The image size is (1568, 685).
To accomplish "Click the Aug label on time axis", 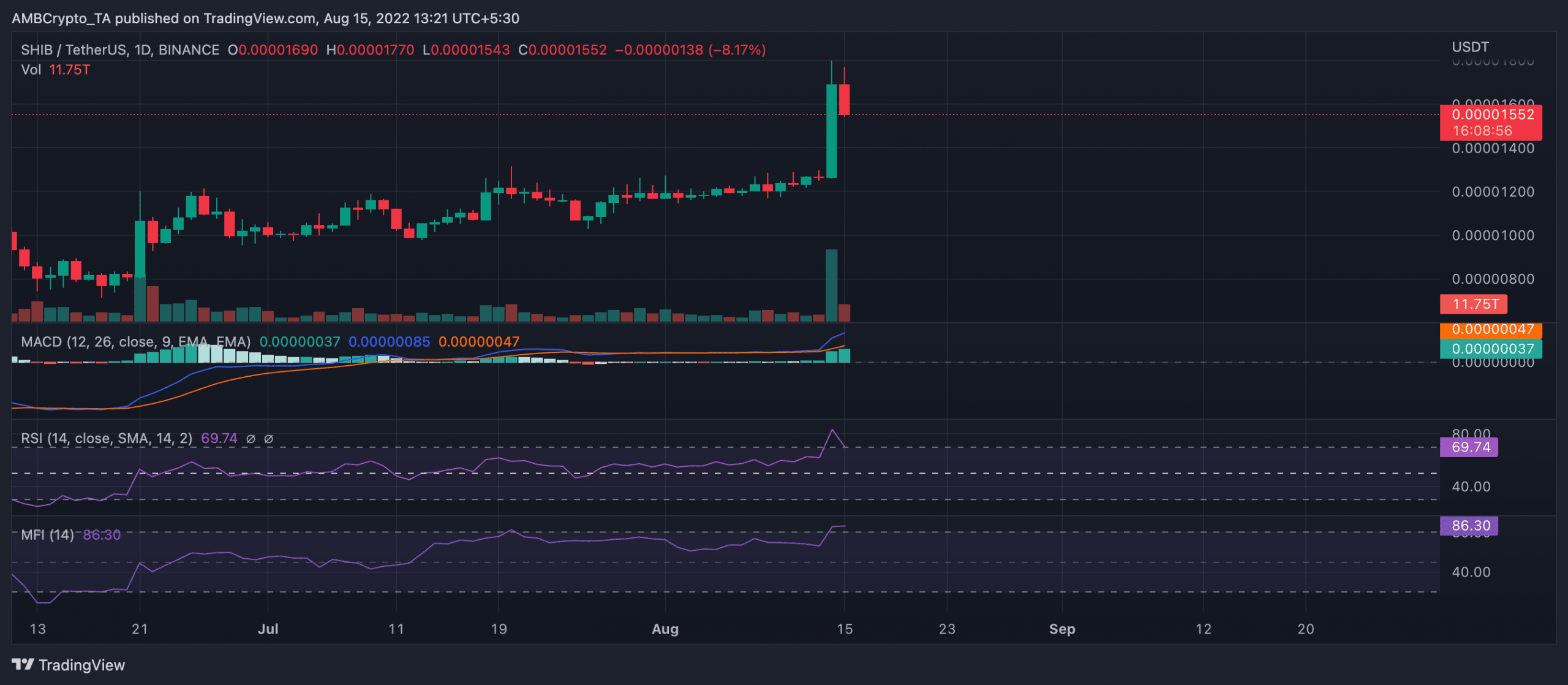I will tap(665, 629).
